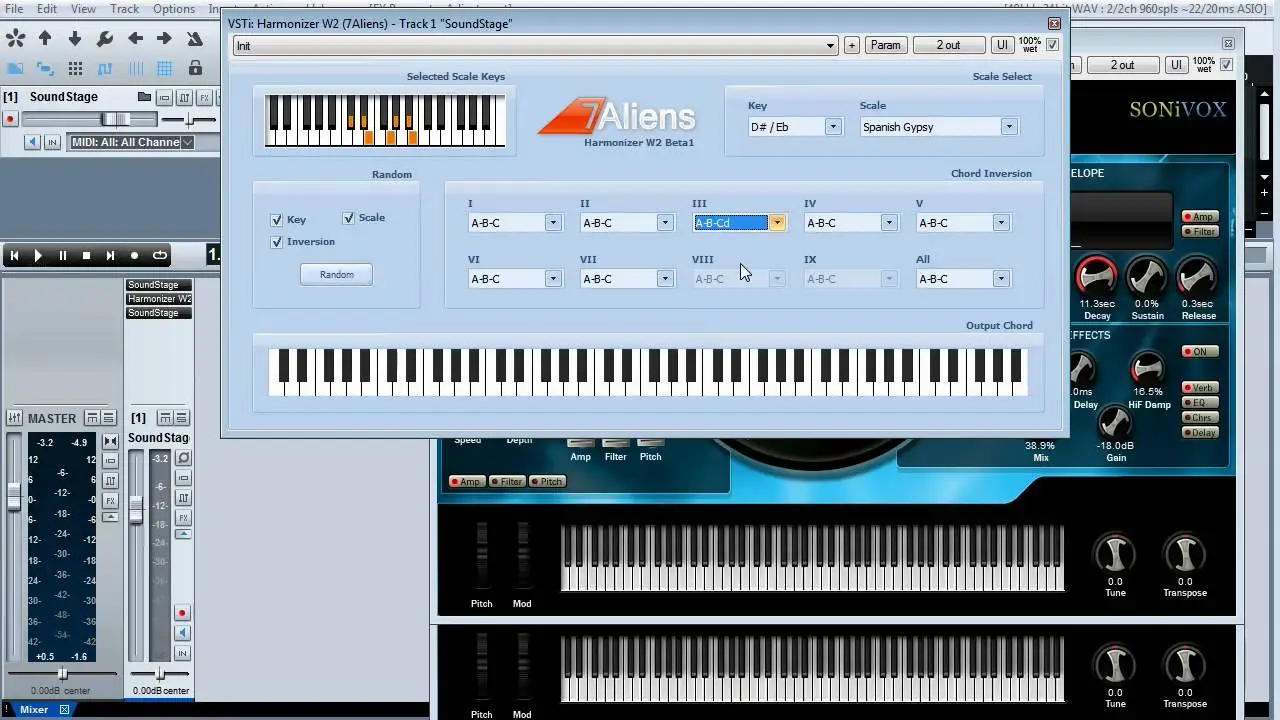Click Play in the transport bar
1280x720 pixels.
pos(38,255)
